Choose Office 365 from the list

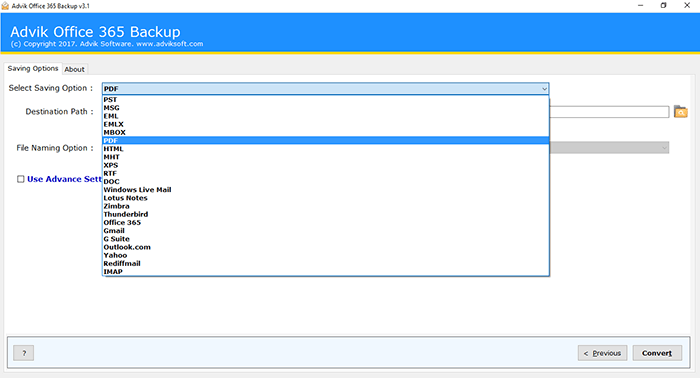[325, 222]
